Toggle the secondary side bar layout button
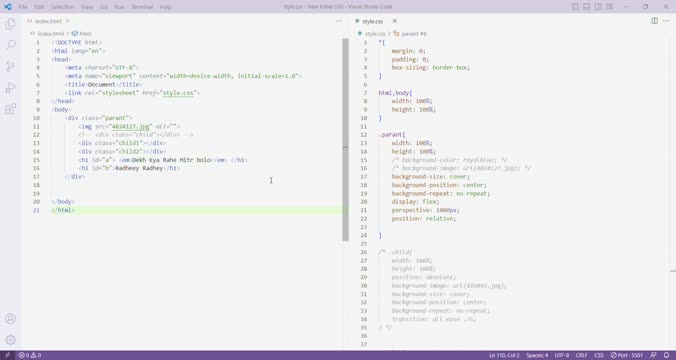The image size is (676, 360). click(598, 7)
